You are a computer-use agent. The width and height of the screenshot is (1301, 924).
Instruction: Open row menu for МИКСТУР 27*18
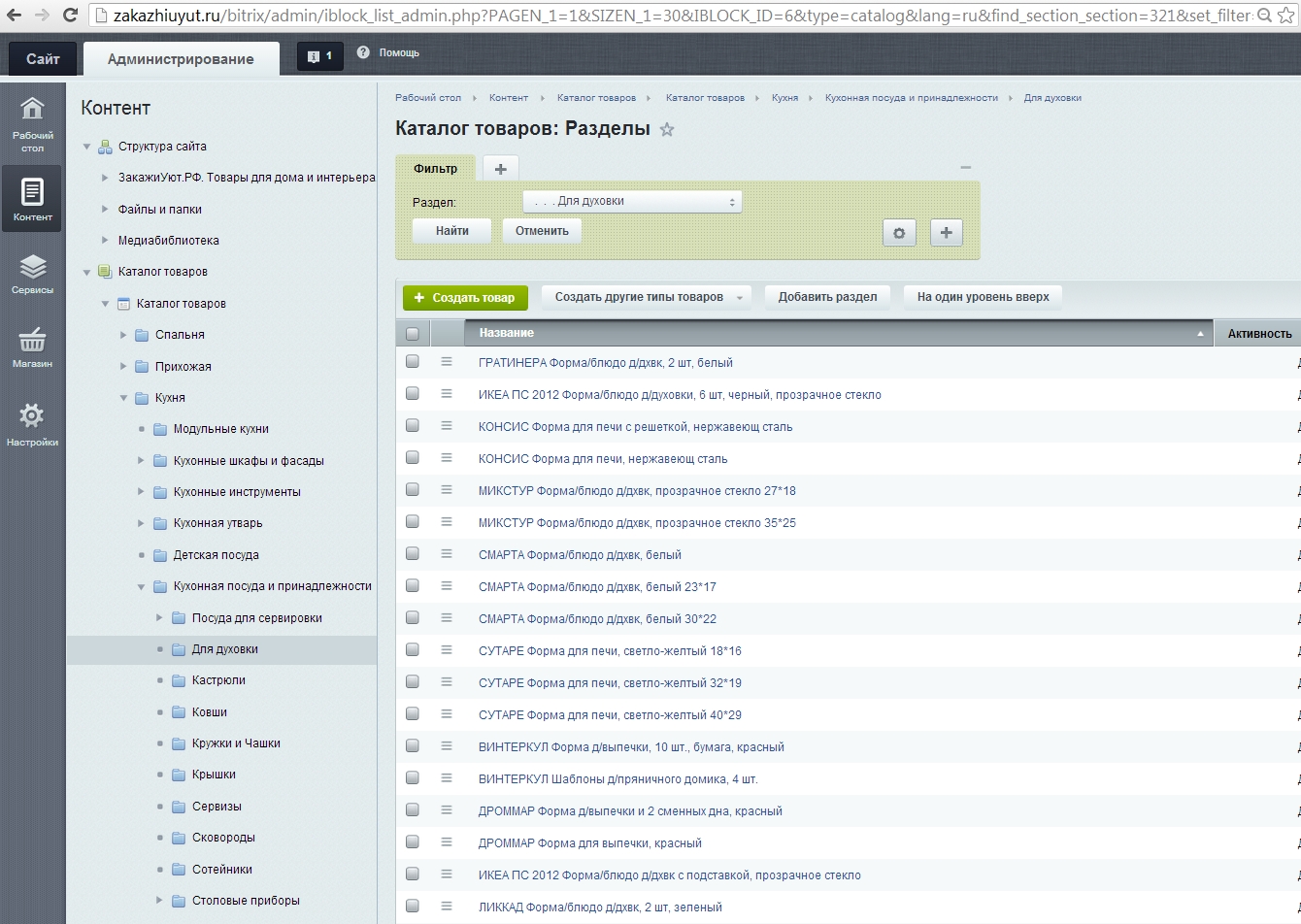point(447,489)
